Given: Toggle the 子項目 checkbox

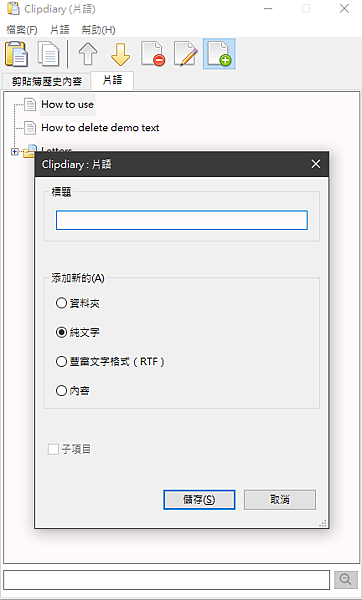Looking at the screenshot, I should click(x=53, y=449).
